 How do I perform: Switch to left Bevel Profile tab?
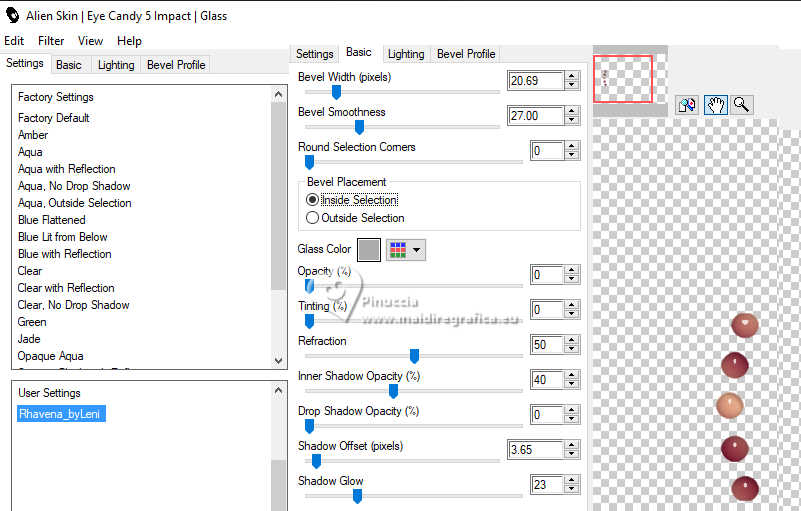click(176, 65)
